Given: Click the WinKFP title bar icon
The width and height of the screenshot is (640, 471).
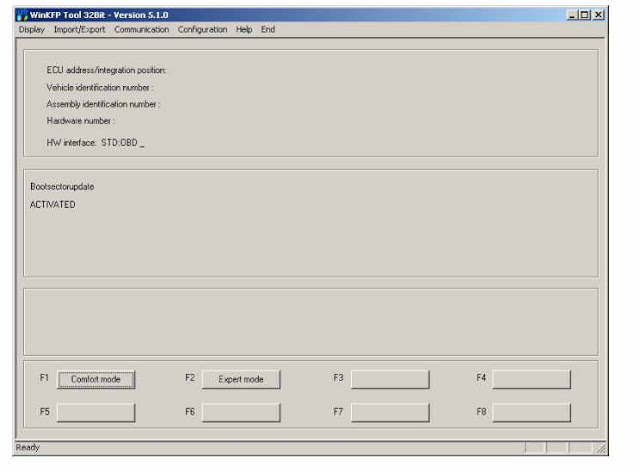Looking at the screenshot, I should point(22,15).
